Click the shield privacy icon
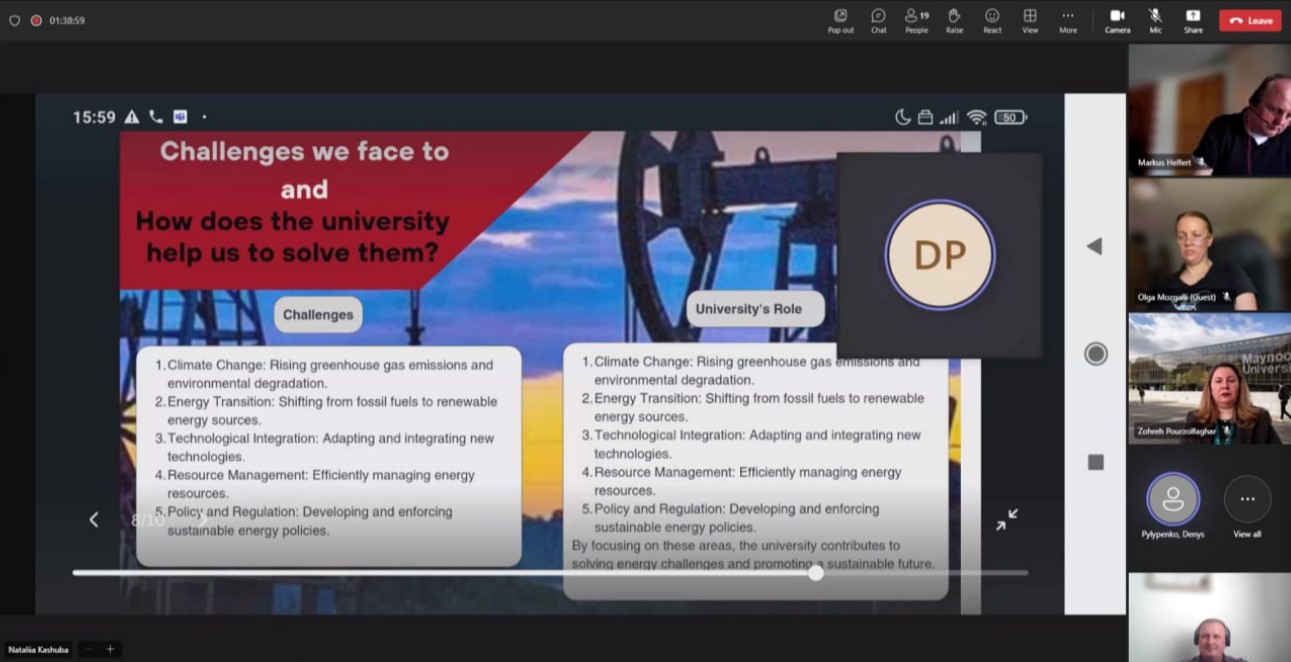This screenshot has width=1291, height=662. coord(14,20)
